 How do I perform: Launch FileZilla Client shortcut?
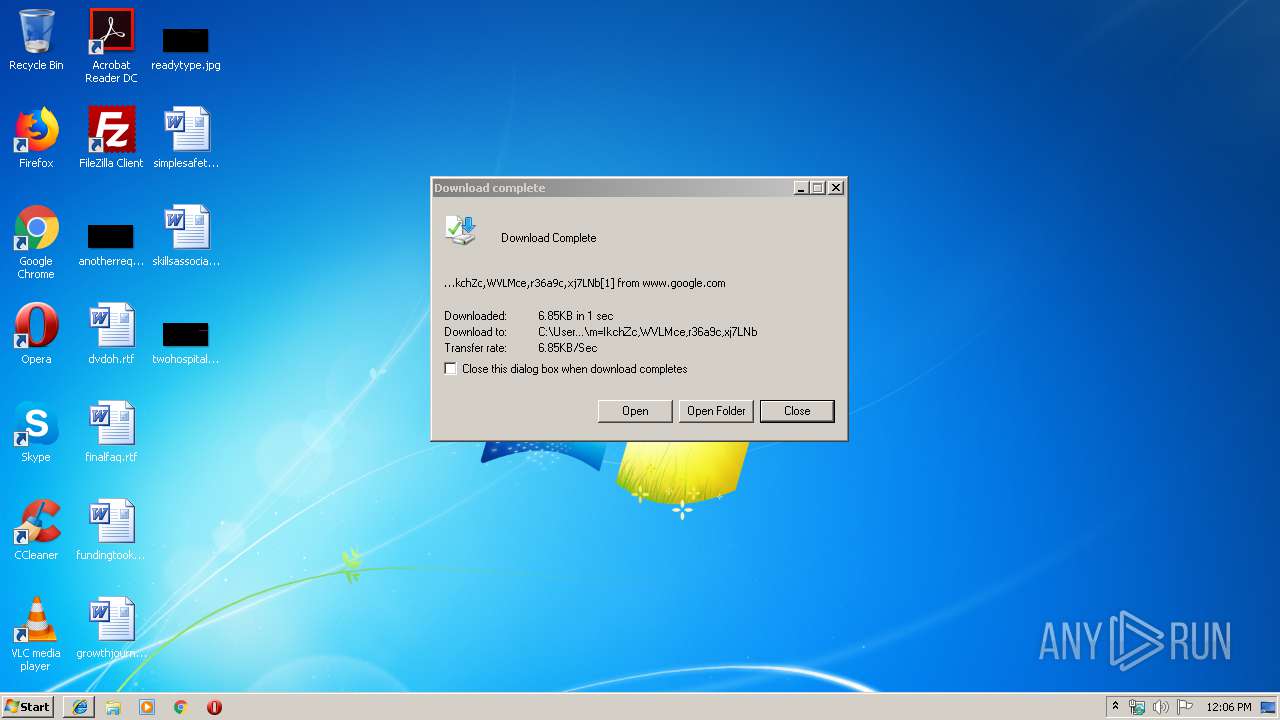pyautogui.click(x=111, y=138)
